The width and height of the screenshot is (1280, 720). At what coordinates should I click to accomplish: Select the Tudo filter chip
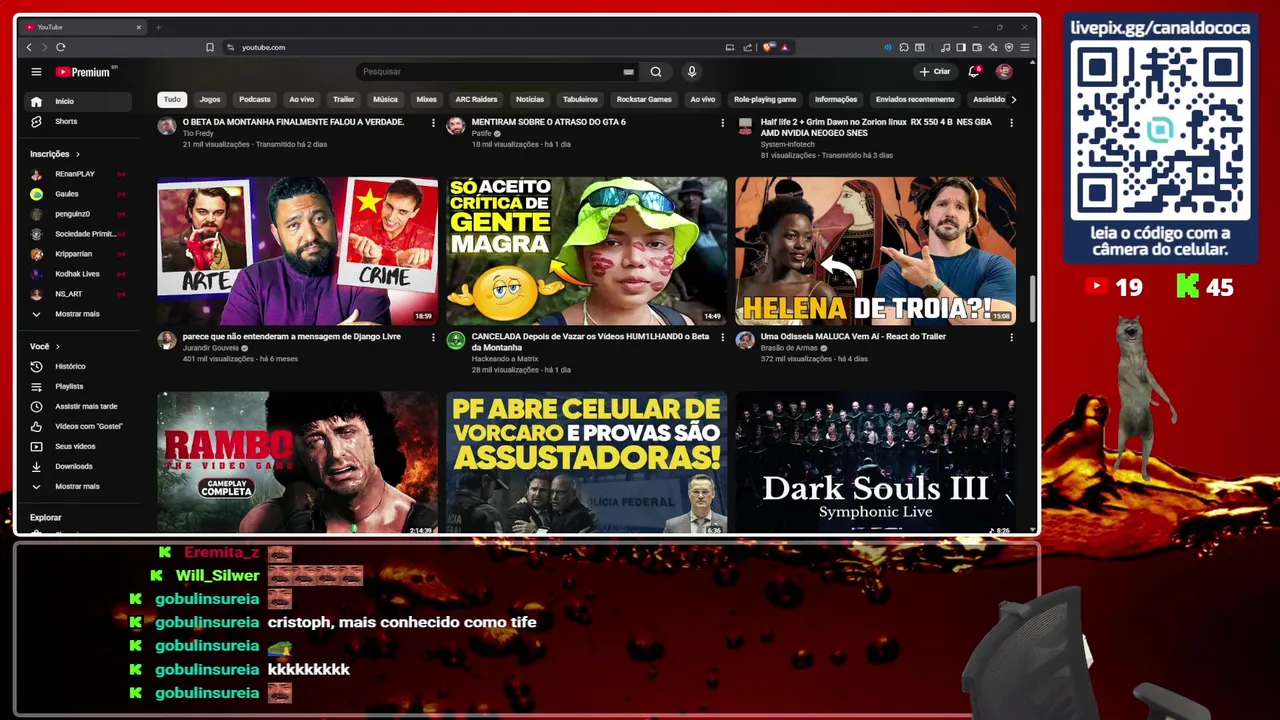pos(172,100)
